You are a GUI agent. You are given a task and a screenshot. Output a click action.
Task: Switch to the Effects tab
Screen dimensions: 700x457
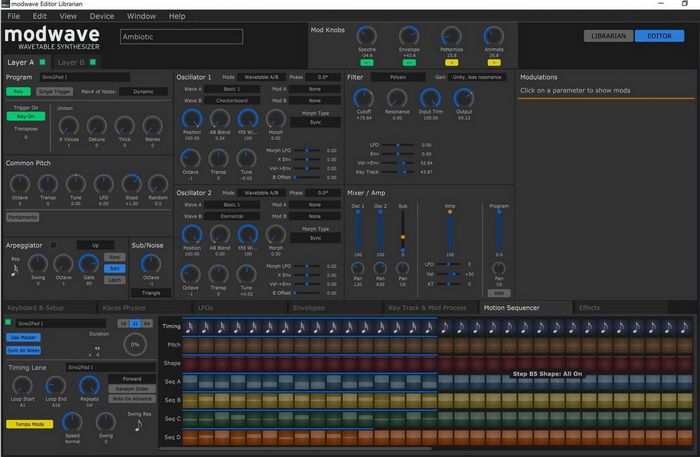coord(621,308)
